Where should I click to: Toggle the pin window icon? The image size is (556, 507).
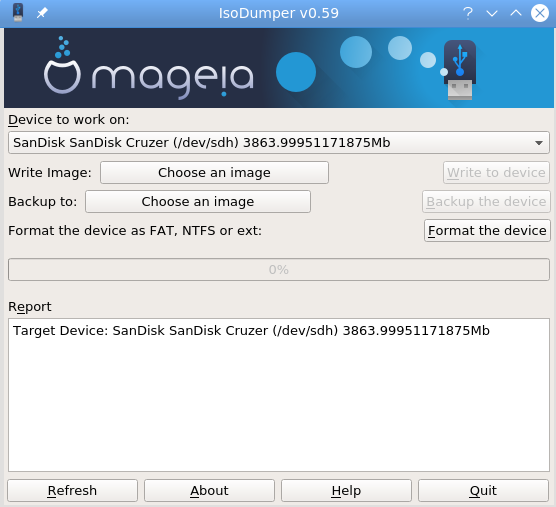42,13
